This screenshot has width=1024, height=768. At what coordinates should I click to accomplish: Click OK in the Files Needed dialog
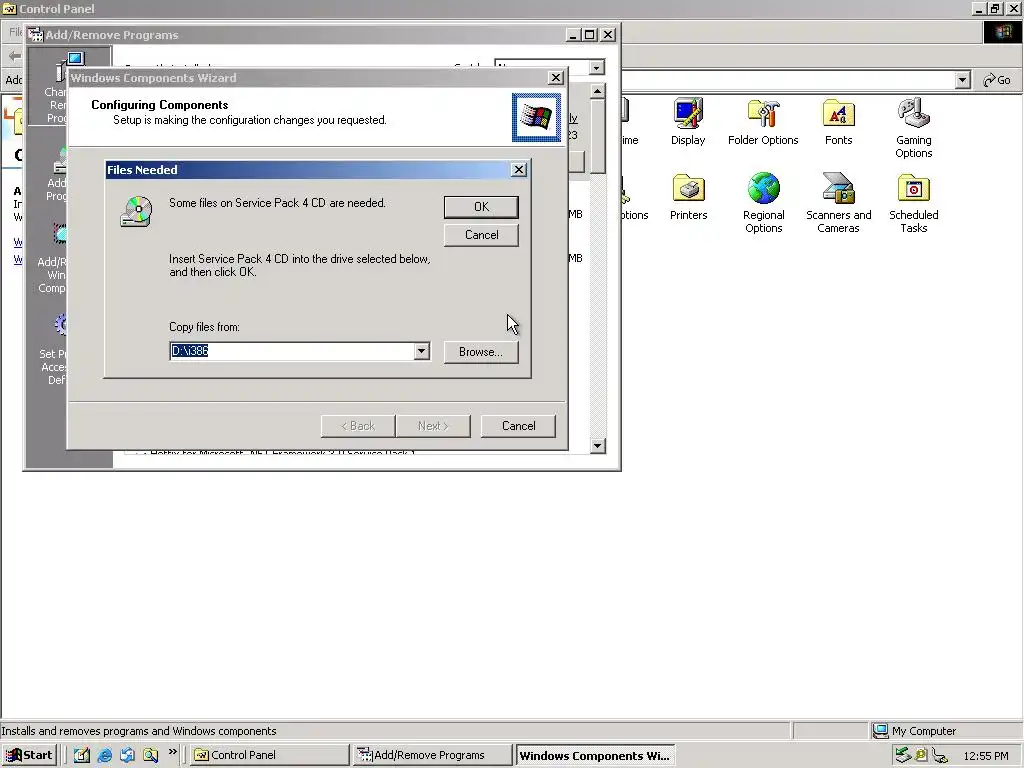tap(481, 207)
